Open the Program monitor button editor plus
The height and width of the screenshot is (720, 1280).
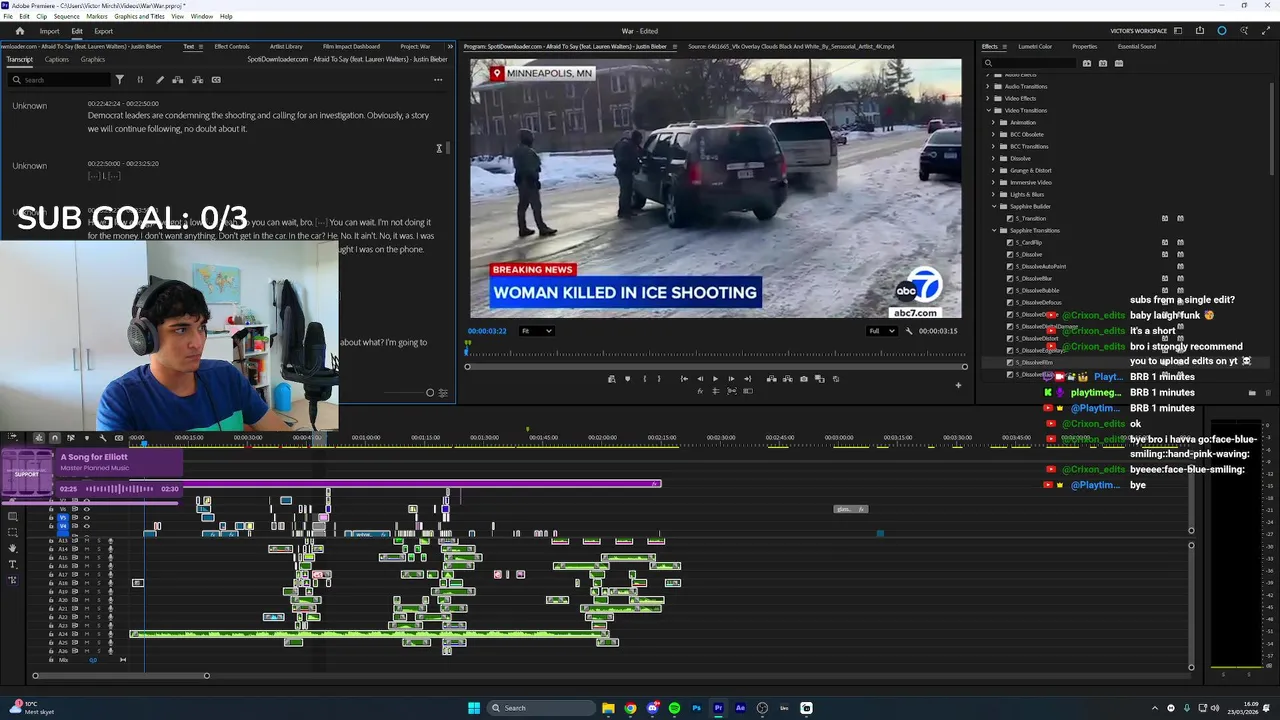click(958, 385)
